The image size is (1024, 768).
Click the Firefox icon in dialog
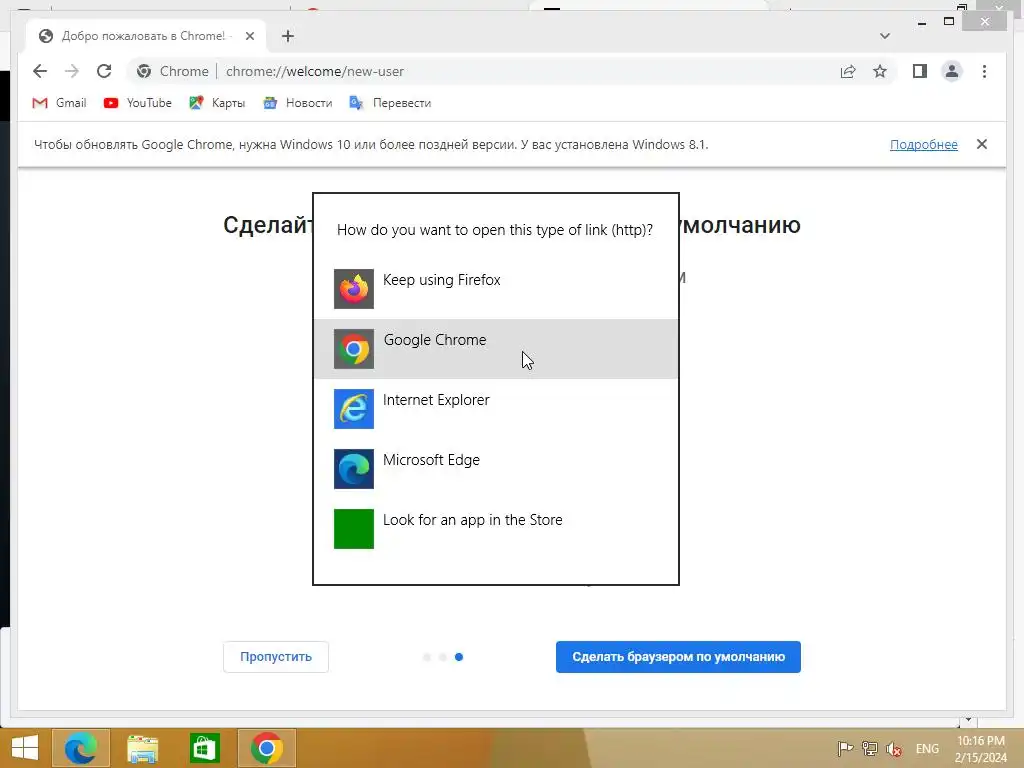354,289
